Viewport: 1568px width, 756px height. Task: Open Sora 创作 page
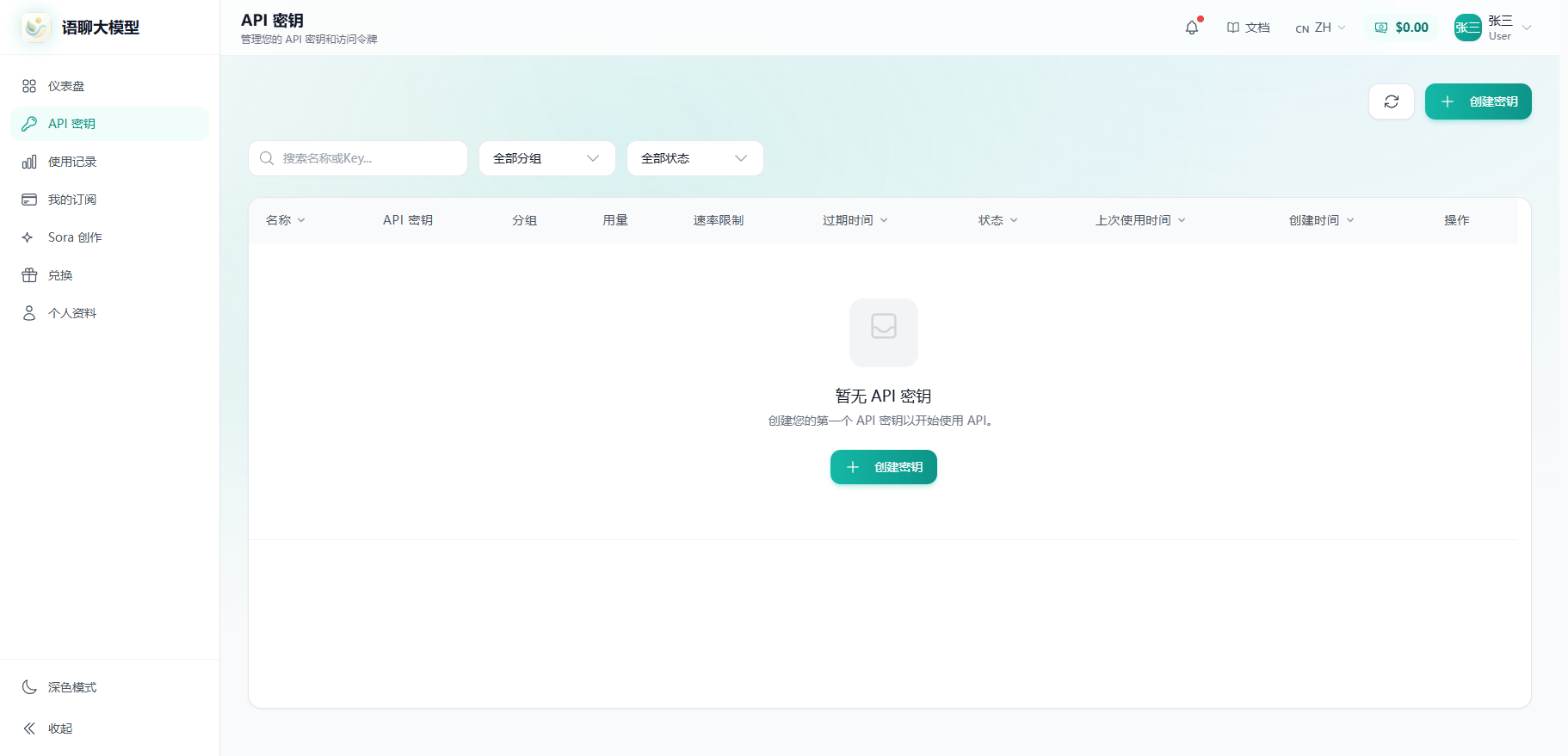(109, 237)
